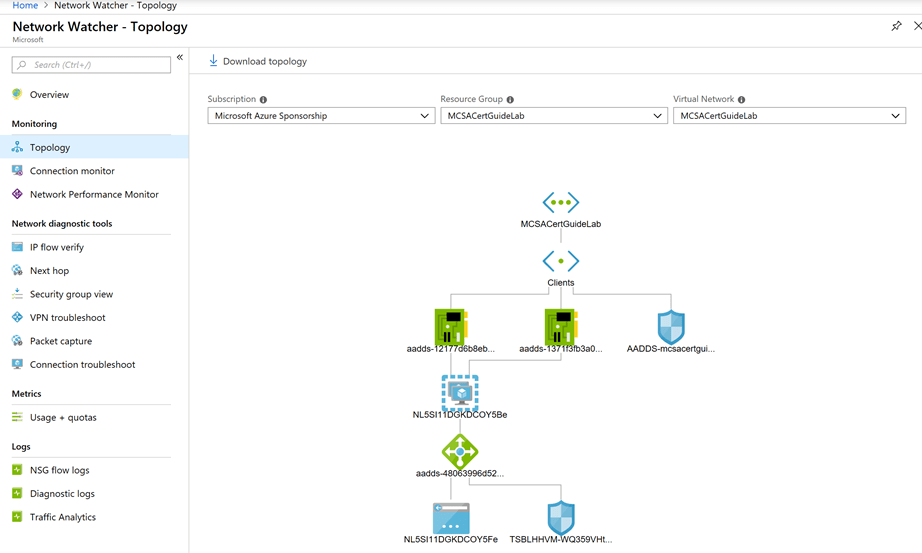Pin the Network Watcher blade
Viewport: 922px width, 553px height.
pyautogui.click(x=896, y=27)
